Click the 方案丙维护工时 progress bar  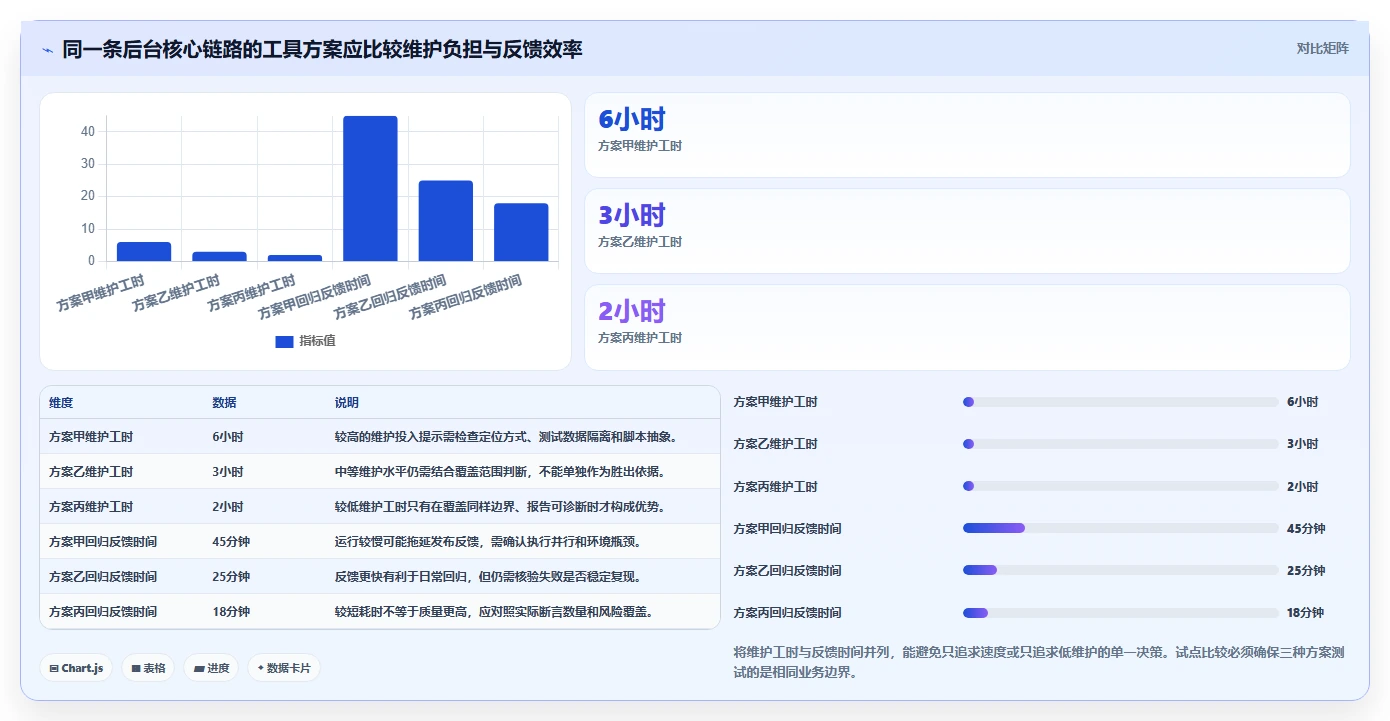click(x=1120, y=486)
